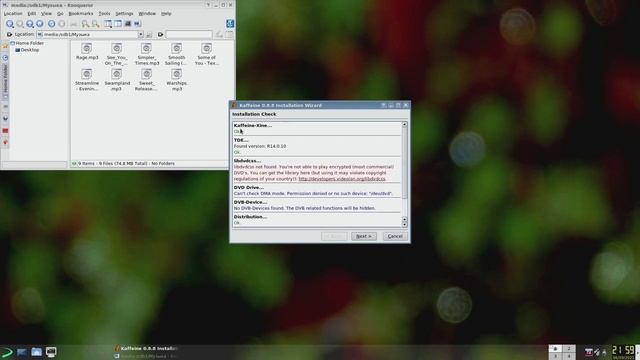The width and height of the screenshot is (640, 360).
Task: Switch Konqueror to tree view mode
Action: [x=118, y=24]
